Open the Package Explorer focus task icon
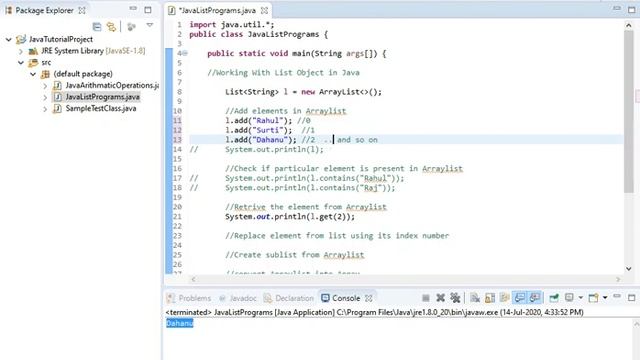This screenshot has width=640, height=360. tap(131, 27)
